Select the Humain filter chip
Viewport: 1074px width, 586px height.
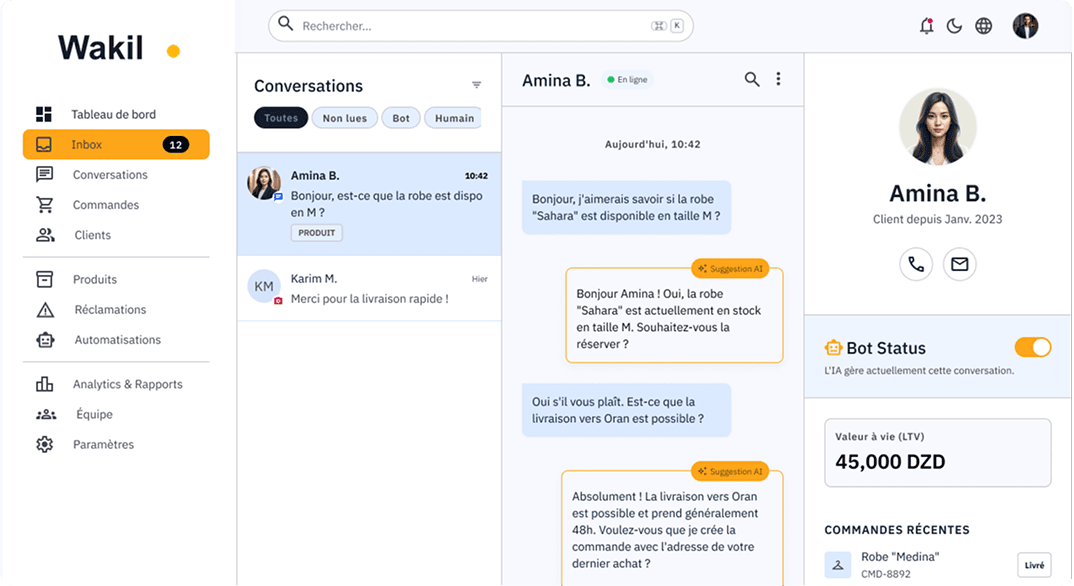(x=453, y=118)
